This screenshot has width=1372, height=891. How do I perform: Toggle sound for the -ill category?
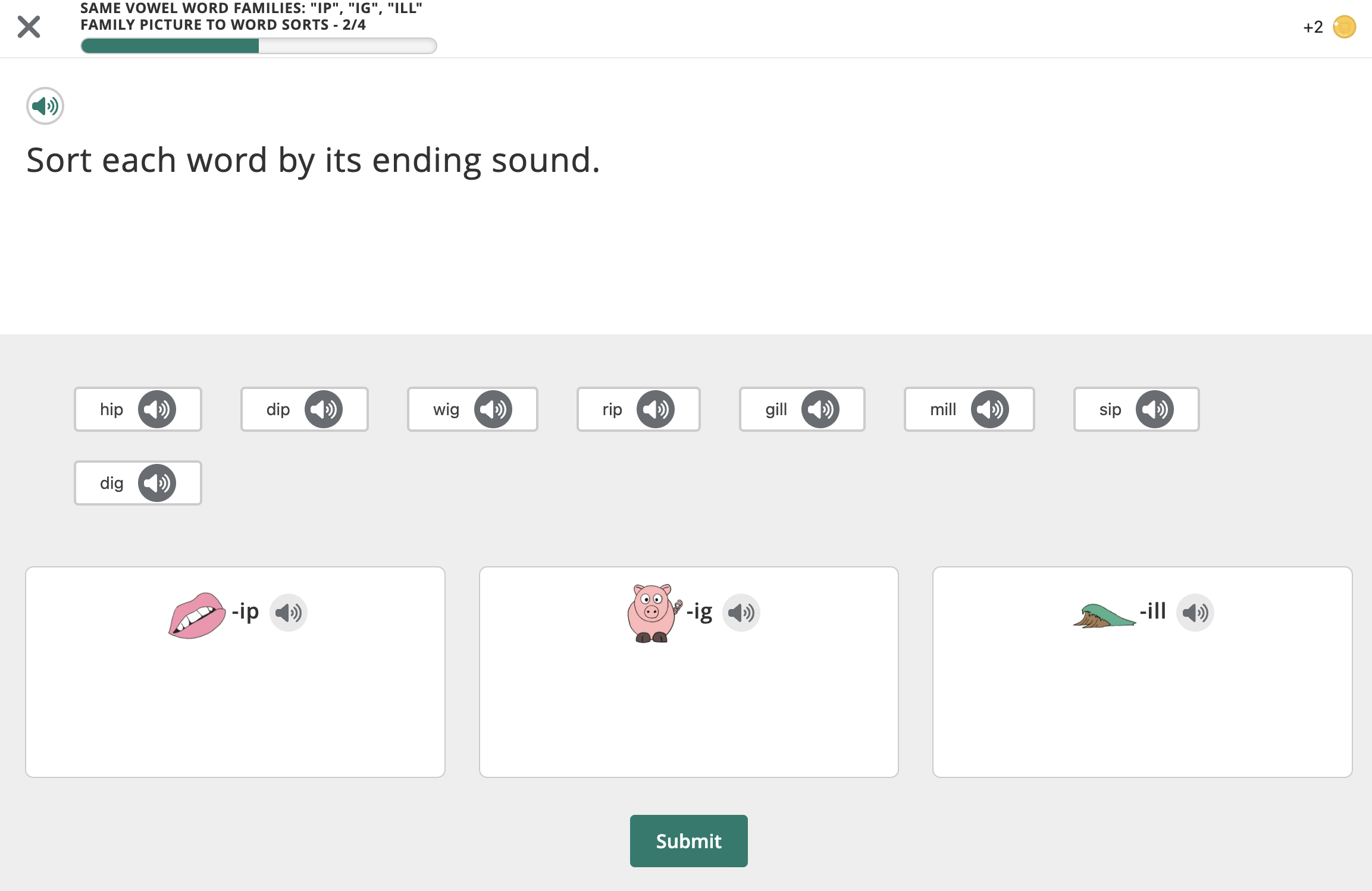(1196, 612)
